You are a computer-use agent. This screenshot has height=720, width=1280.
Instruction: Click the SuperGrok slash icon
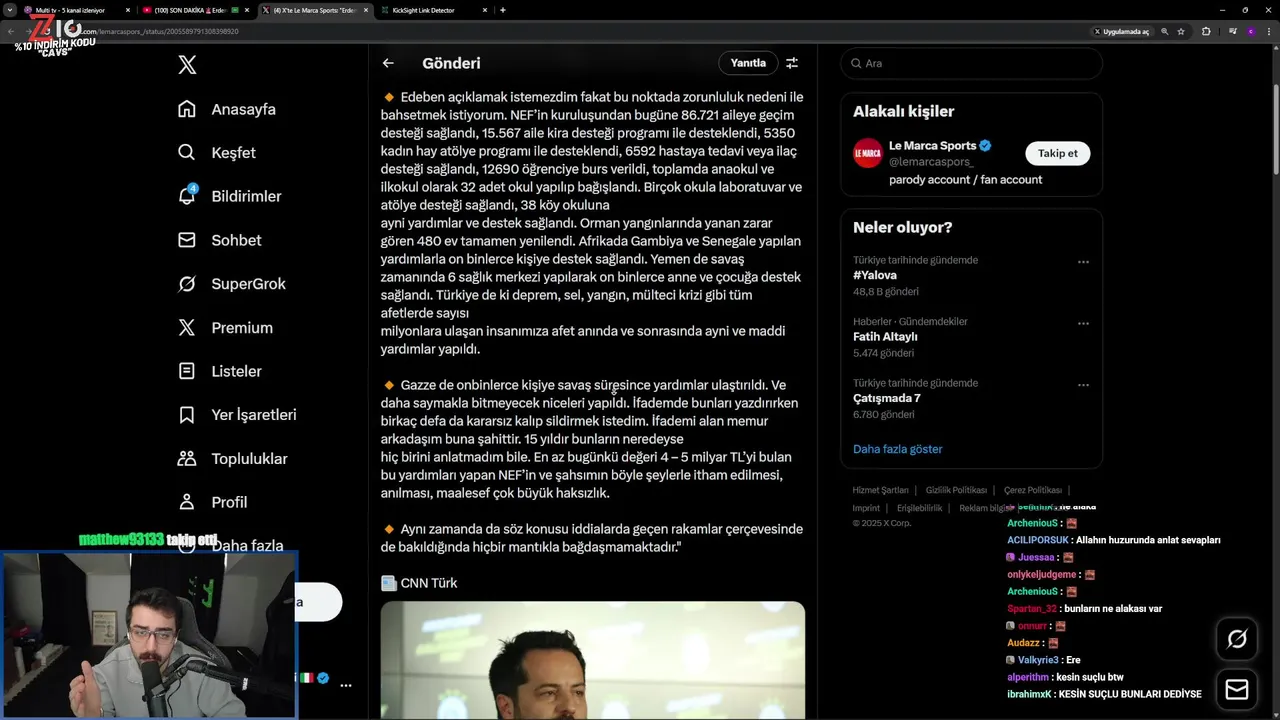point(187,284)
